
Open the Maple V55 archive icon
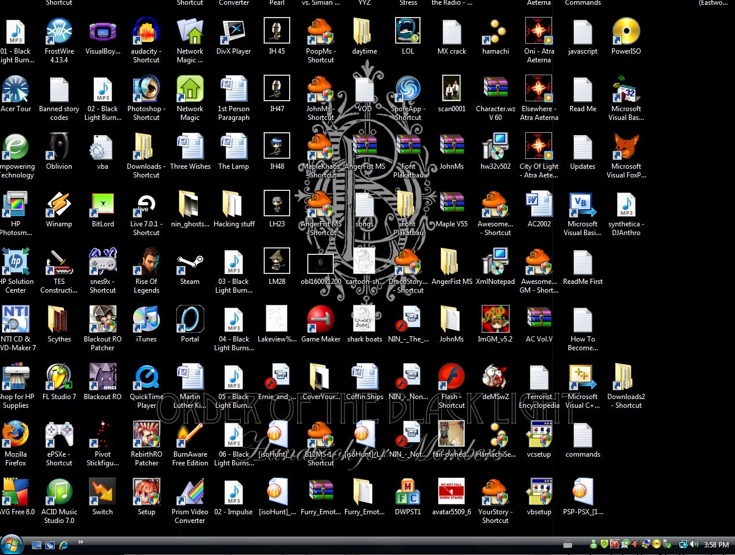451,204
